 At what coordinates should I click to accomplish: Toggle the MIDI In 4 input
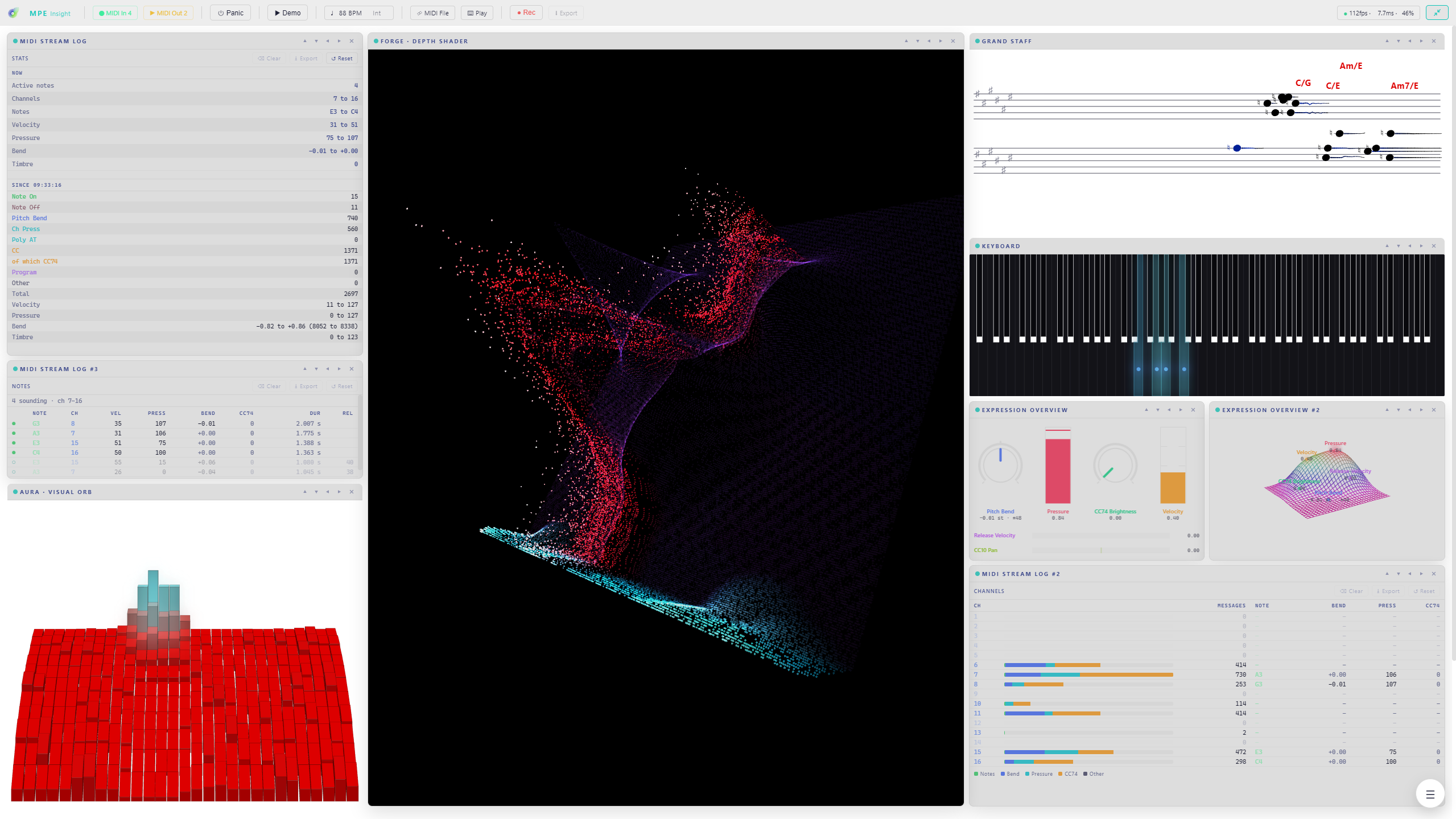[115, 13]
